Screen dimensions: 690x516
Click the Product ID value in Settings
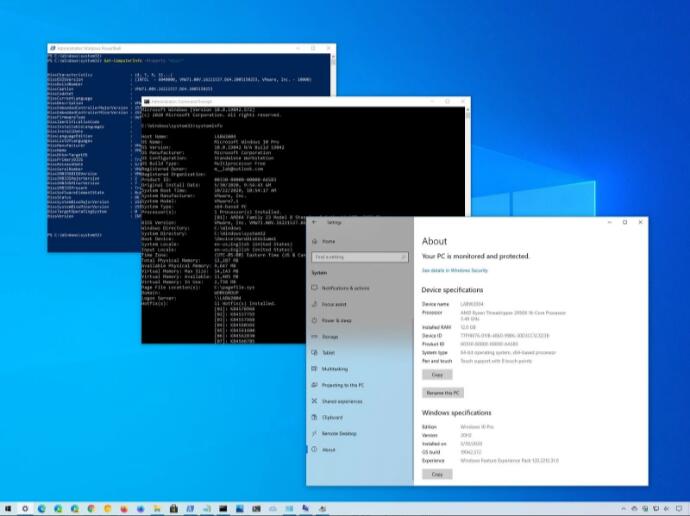(489, 344)
